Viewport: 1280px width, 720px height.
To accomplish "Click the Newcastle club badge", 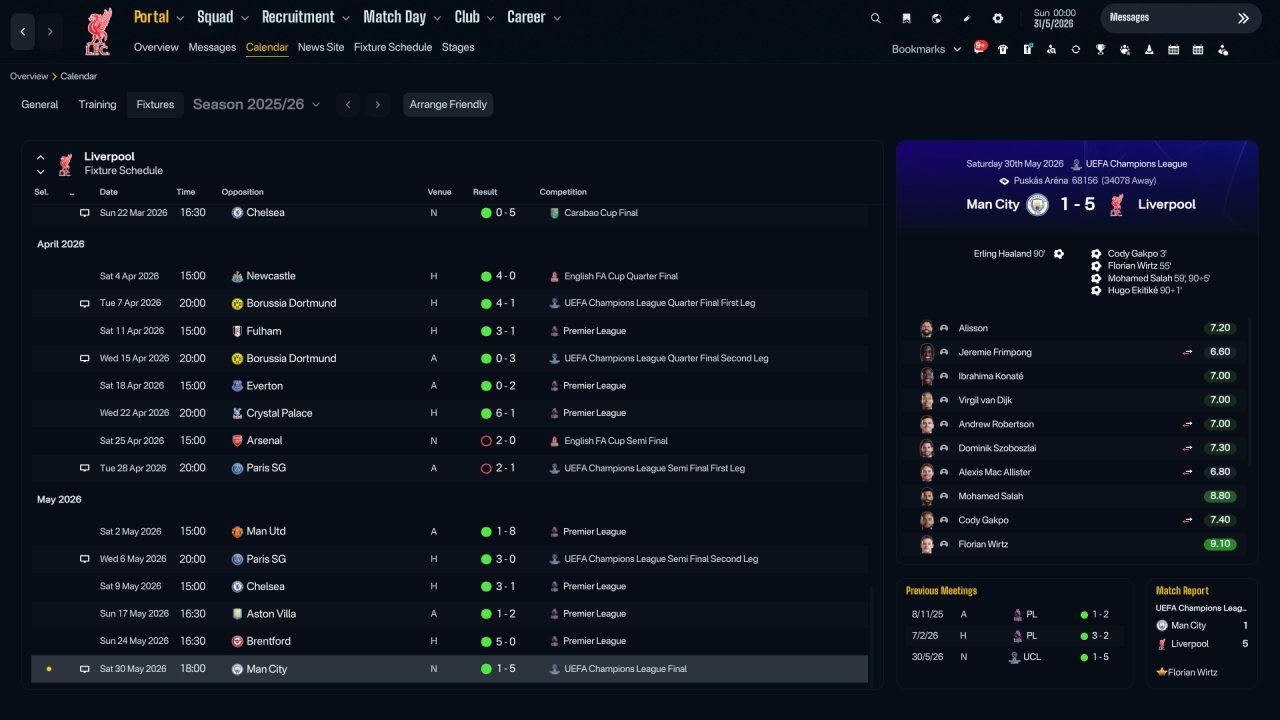I will [x=237, y=276].
